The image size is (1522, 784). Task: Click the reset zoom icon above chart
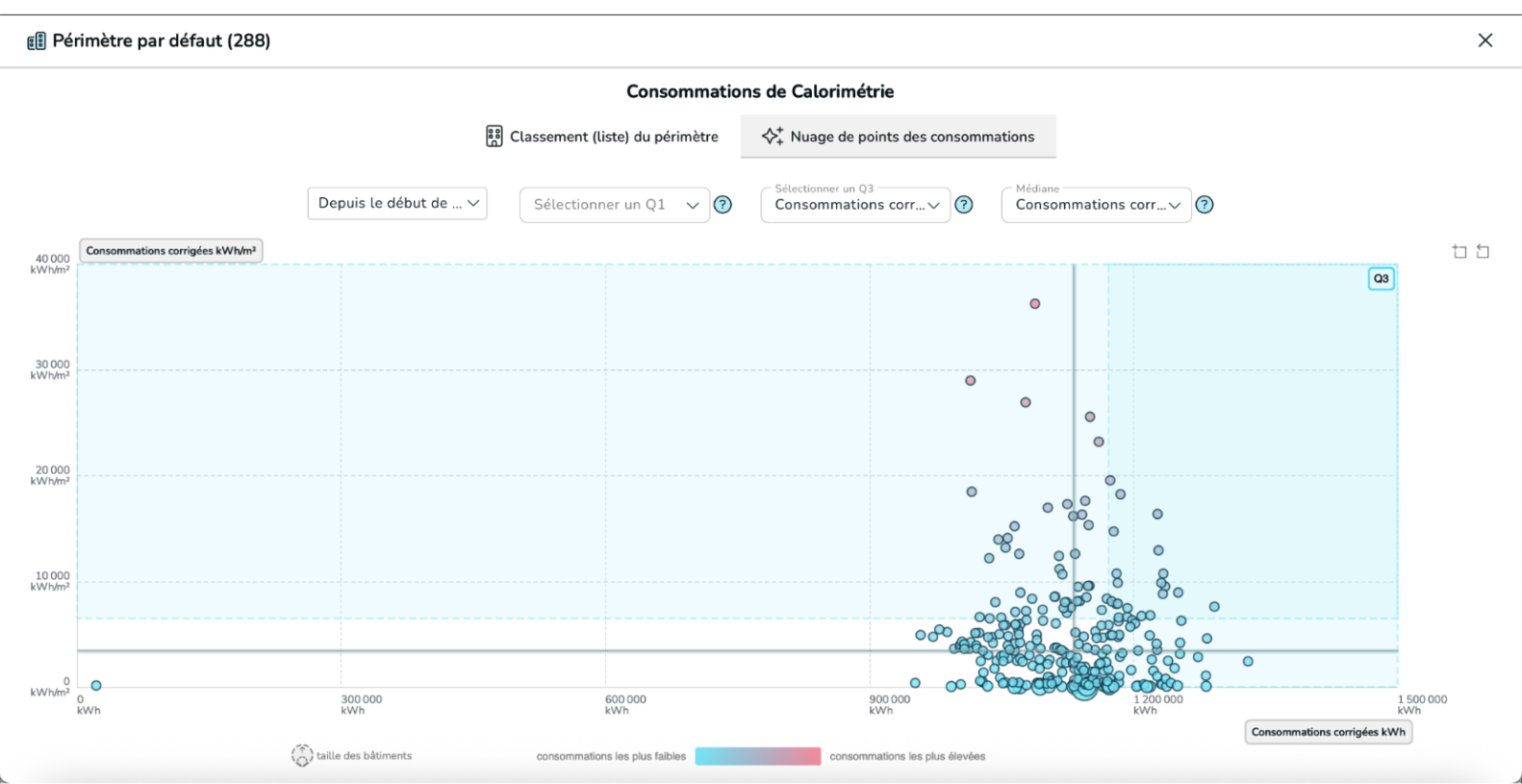click(x=1483, y=252)
